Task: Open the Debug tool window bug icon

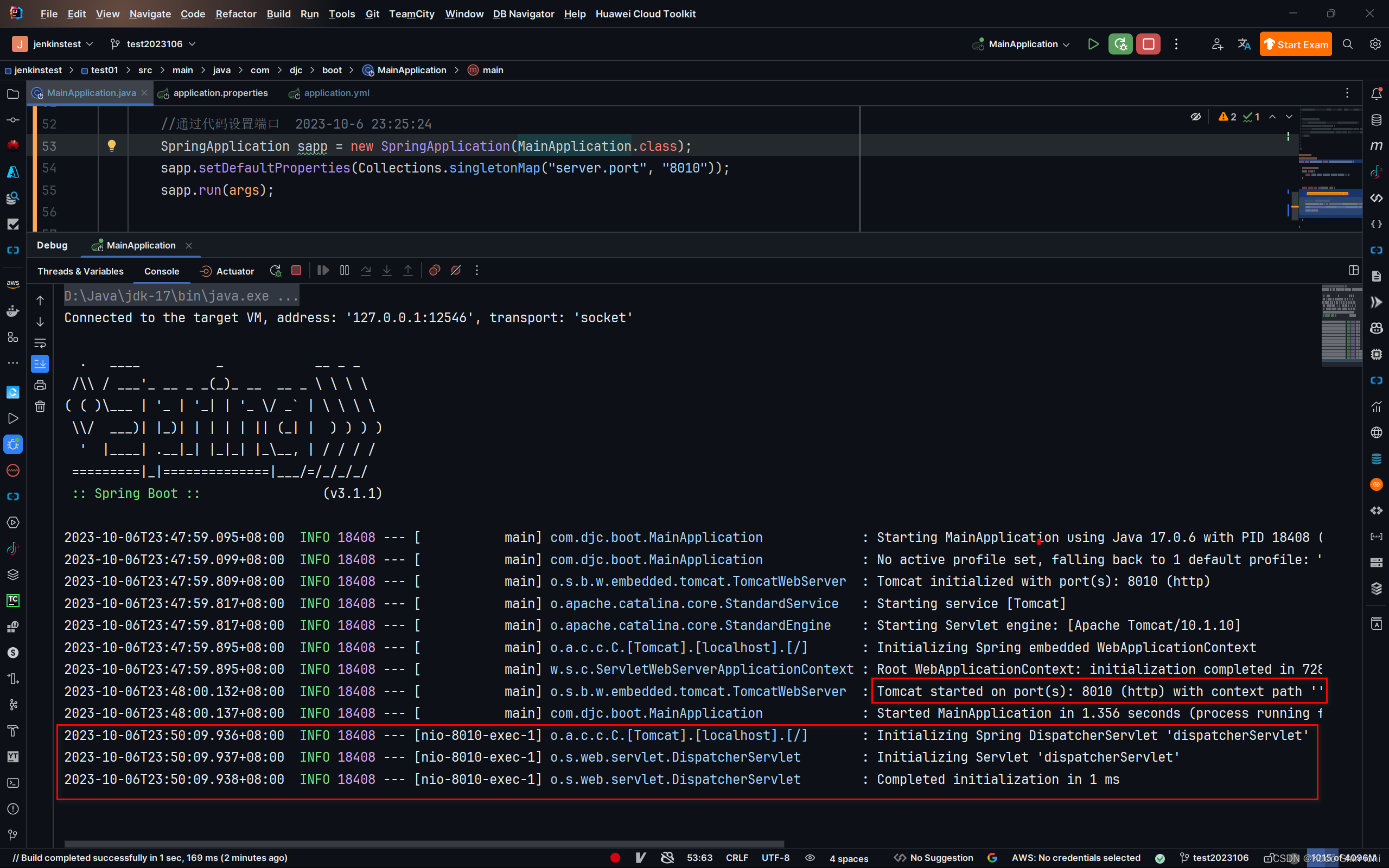Action: (x=12, y=444)
